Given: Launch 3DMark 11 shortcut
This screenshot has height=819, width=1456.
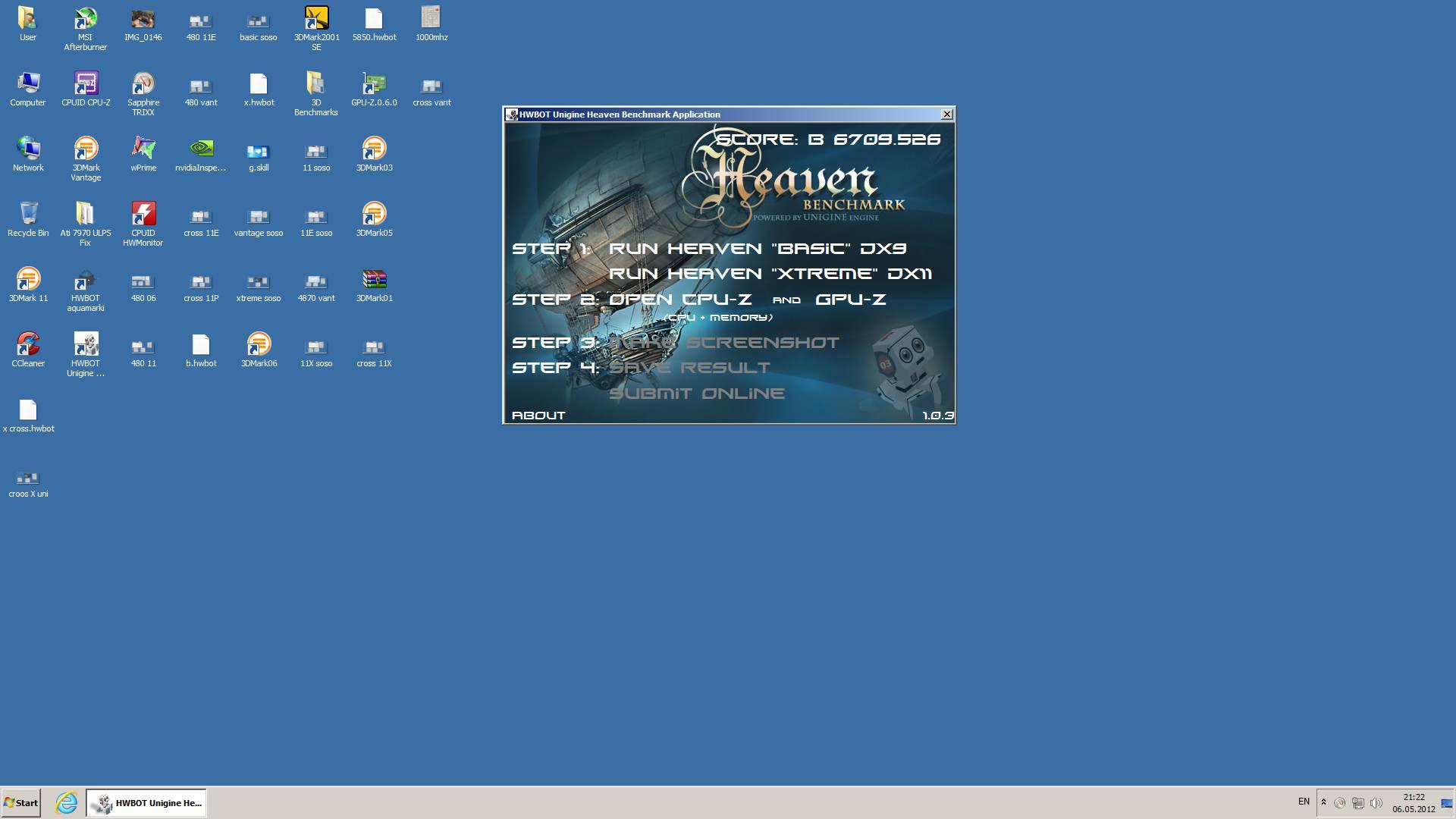Looking at the screenshot, I should (28, 285).
